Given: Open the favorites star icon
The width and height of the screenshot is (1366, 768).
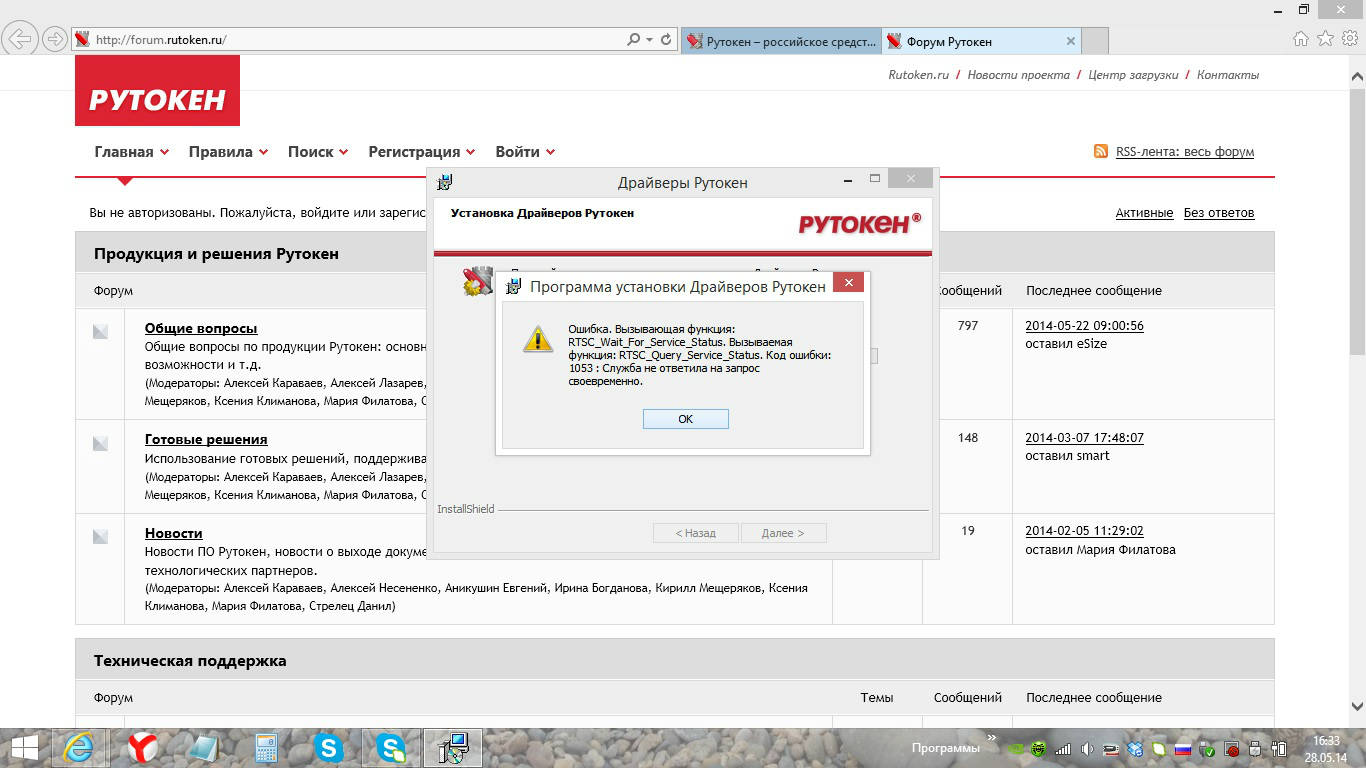Looking at the screenshot, I should coord(1325,39).
